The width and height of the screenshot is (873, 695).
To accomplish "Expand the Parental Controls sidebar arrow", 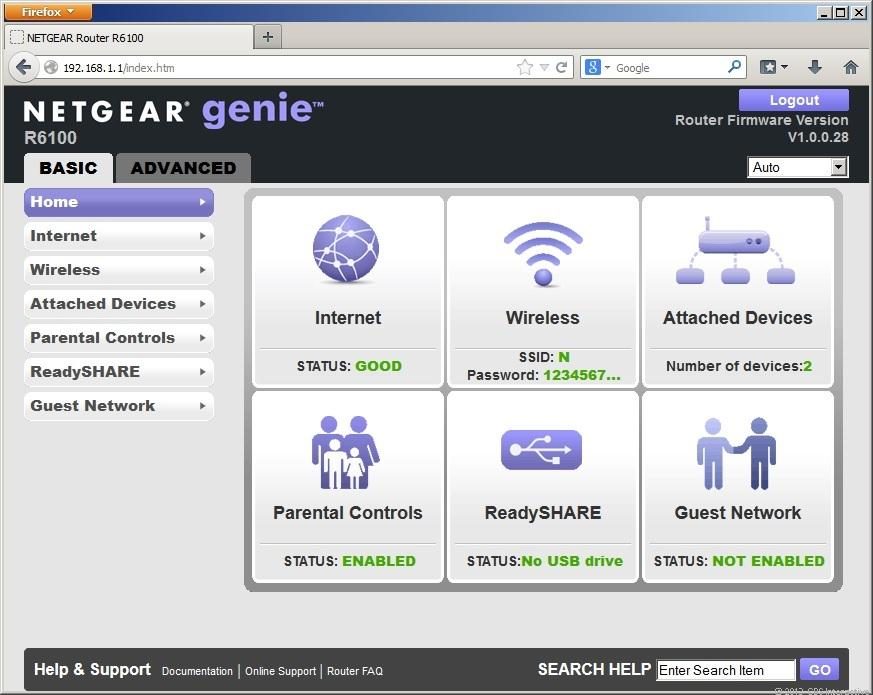I will coord(203,337).
